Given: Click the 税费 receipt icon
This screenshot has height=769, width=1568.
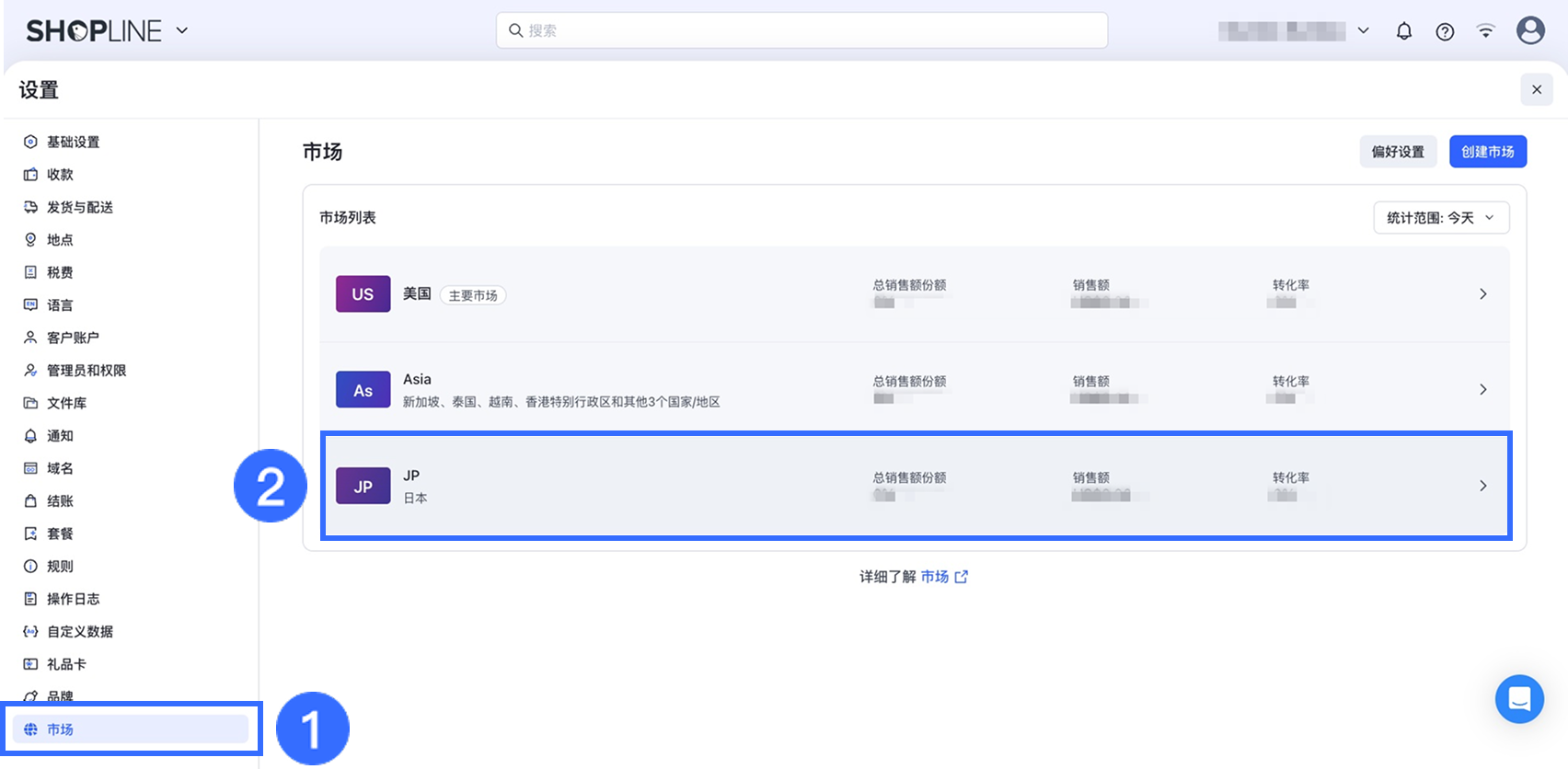Looking at the screenshot, I should 30,272.
